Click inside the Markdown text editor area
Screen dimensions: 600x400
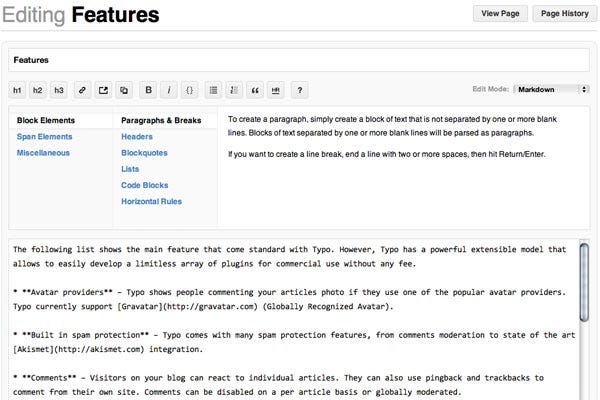click(293, 320)
